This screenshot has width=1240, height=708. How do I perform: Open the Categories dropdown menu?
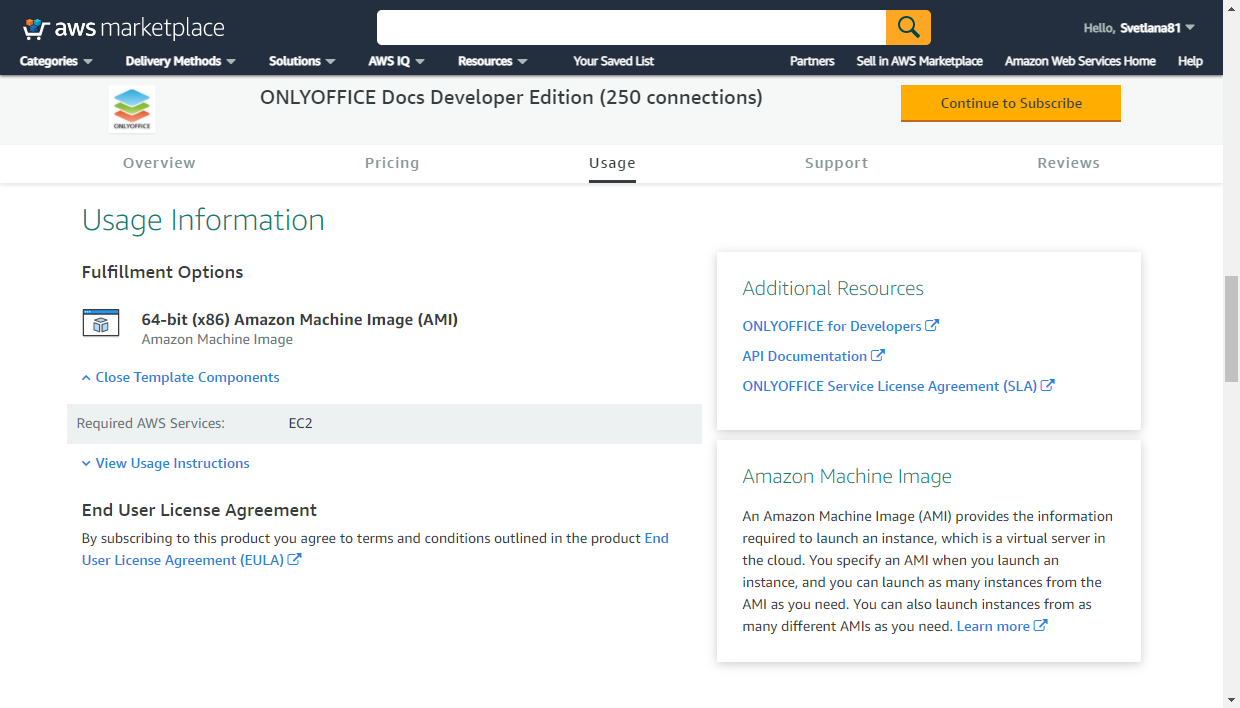tap(56, 61)
